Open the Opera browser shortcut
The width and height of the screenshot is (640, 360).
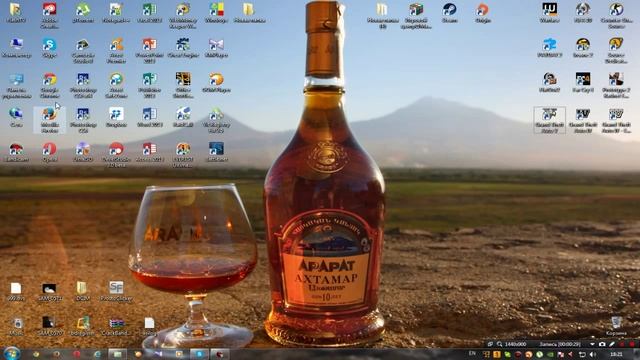coord(49,152)
